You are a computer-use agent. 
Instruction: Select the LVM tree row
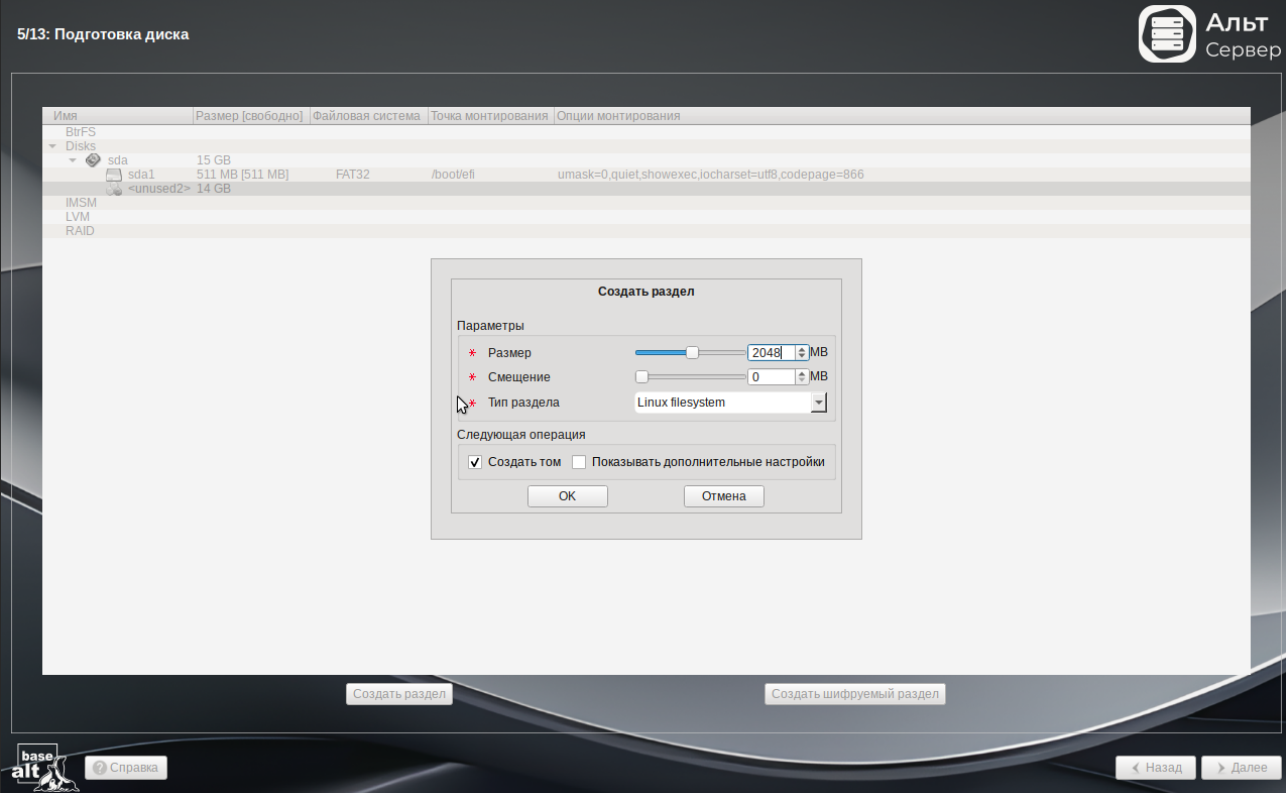pos(646,216)
